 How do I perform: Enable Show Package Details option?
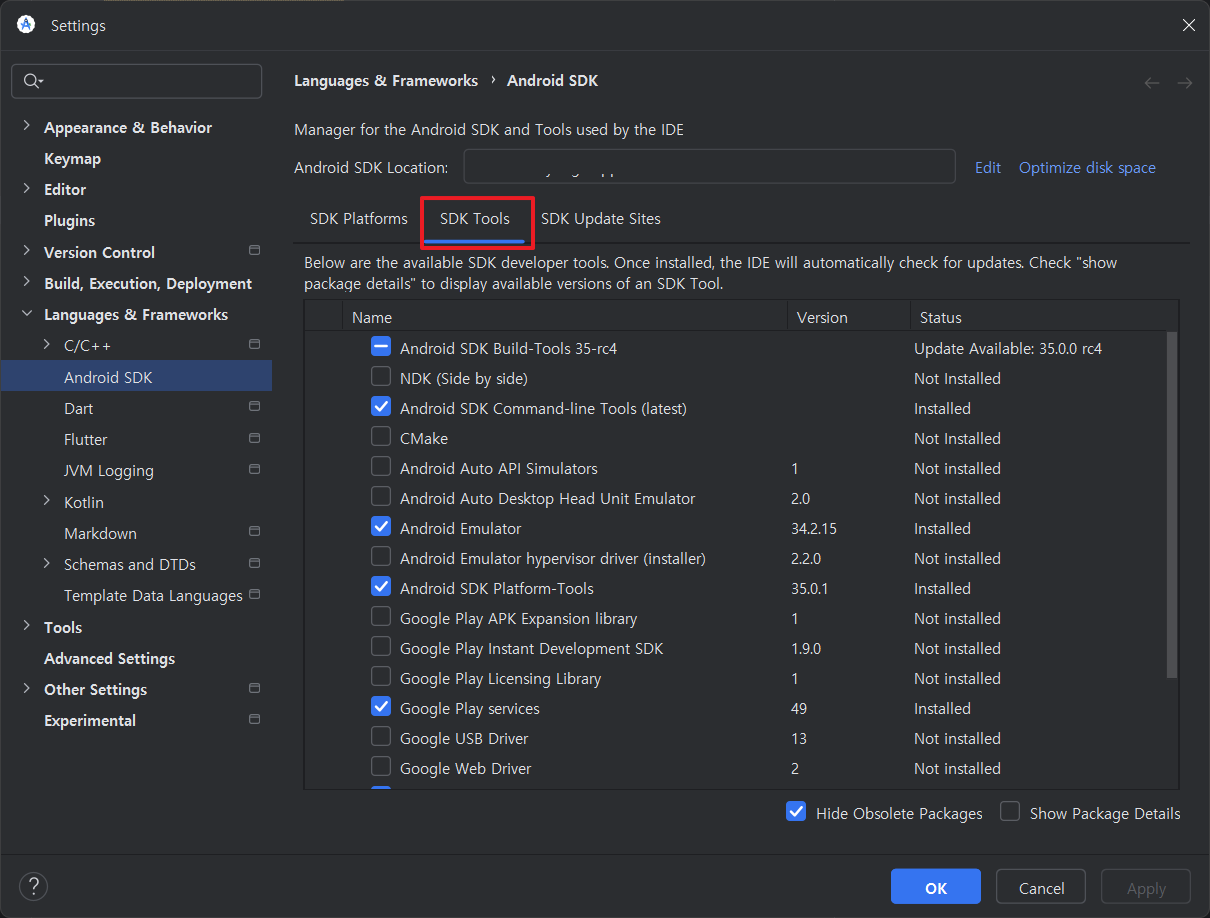[x=1010, y=812]
